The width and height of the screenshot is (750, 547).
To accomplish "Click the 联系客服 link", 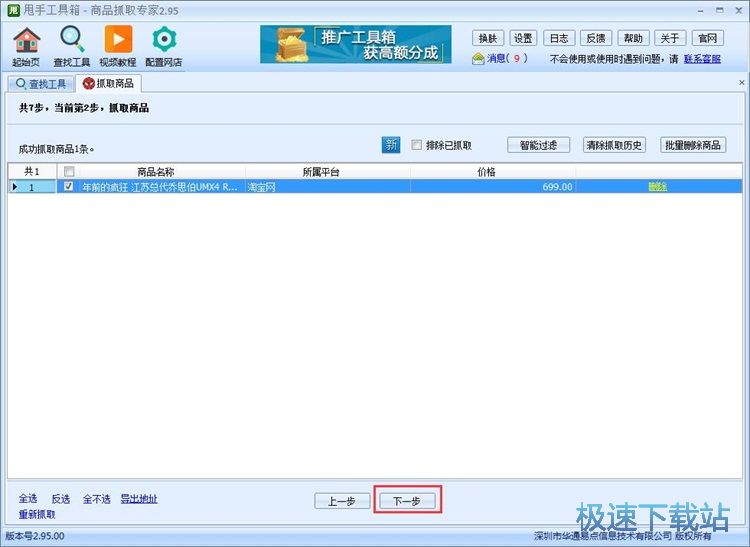I will [702, 59].
